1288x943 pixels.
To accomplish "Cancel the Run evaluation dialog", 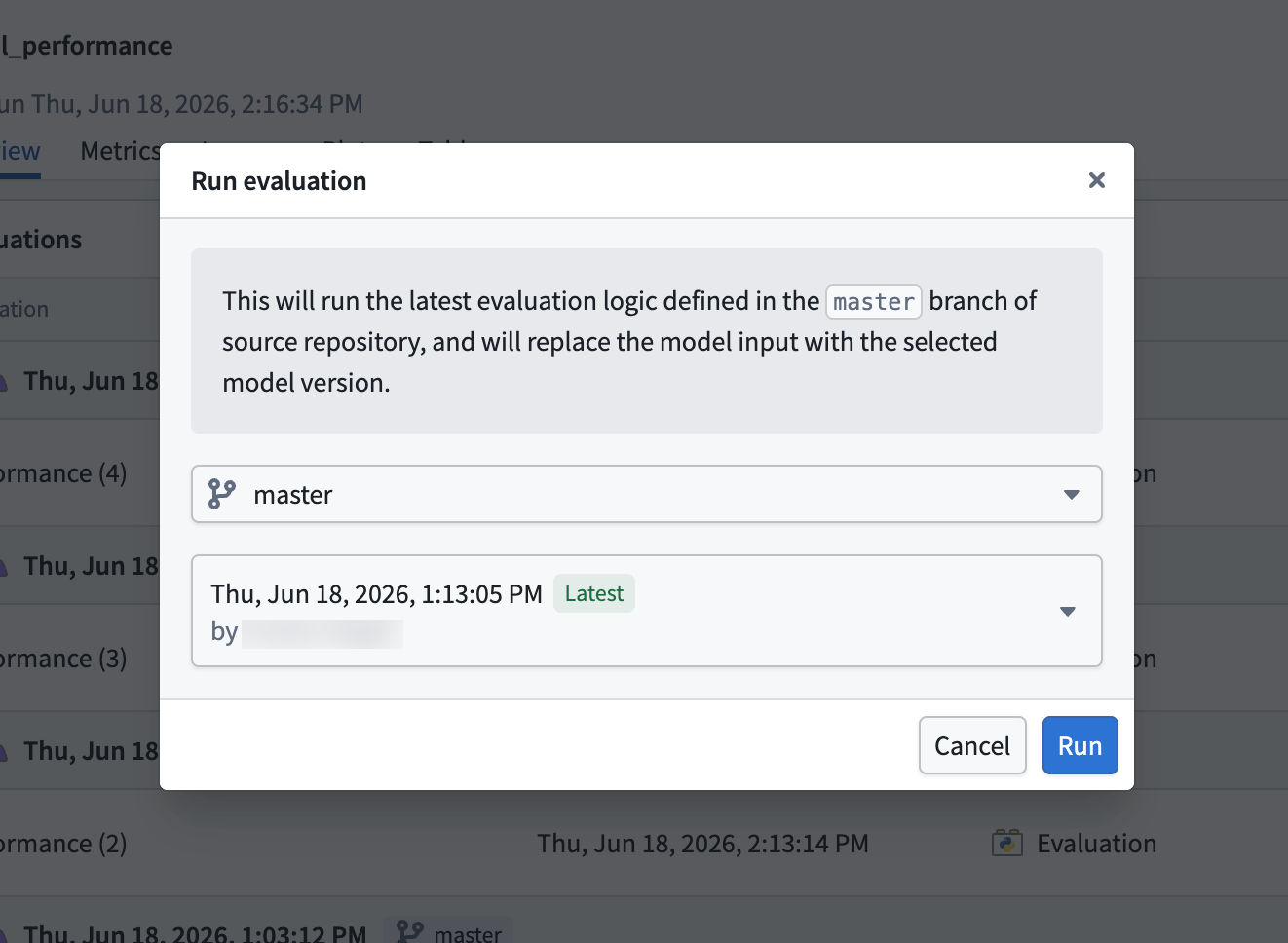I will point(971,745).
